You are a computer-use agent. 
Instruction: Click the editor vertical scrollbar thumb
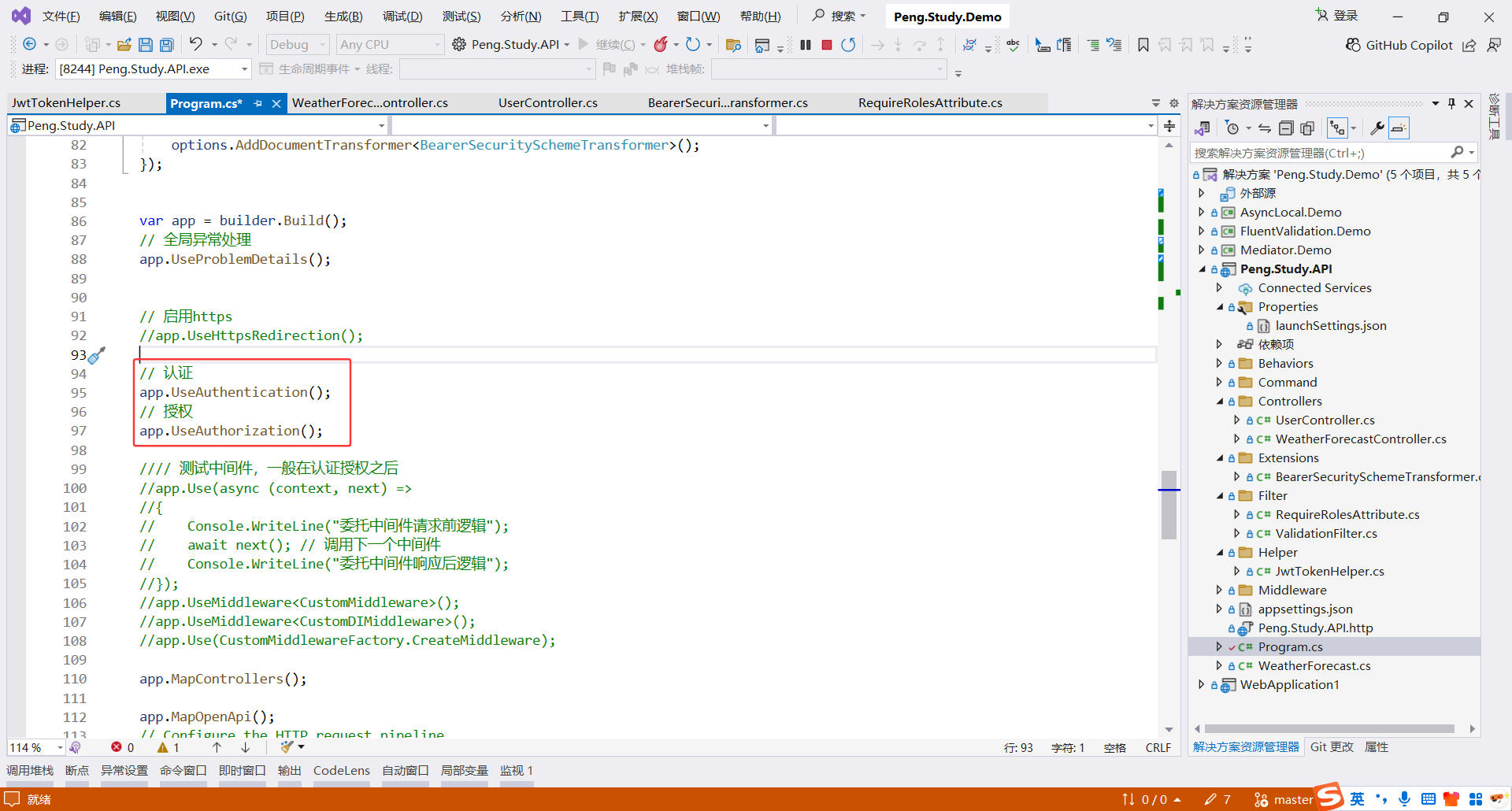coord(1169,505)
